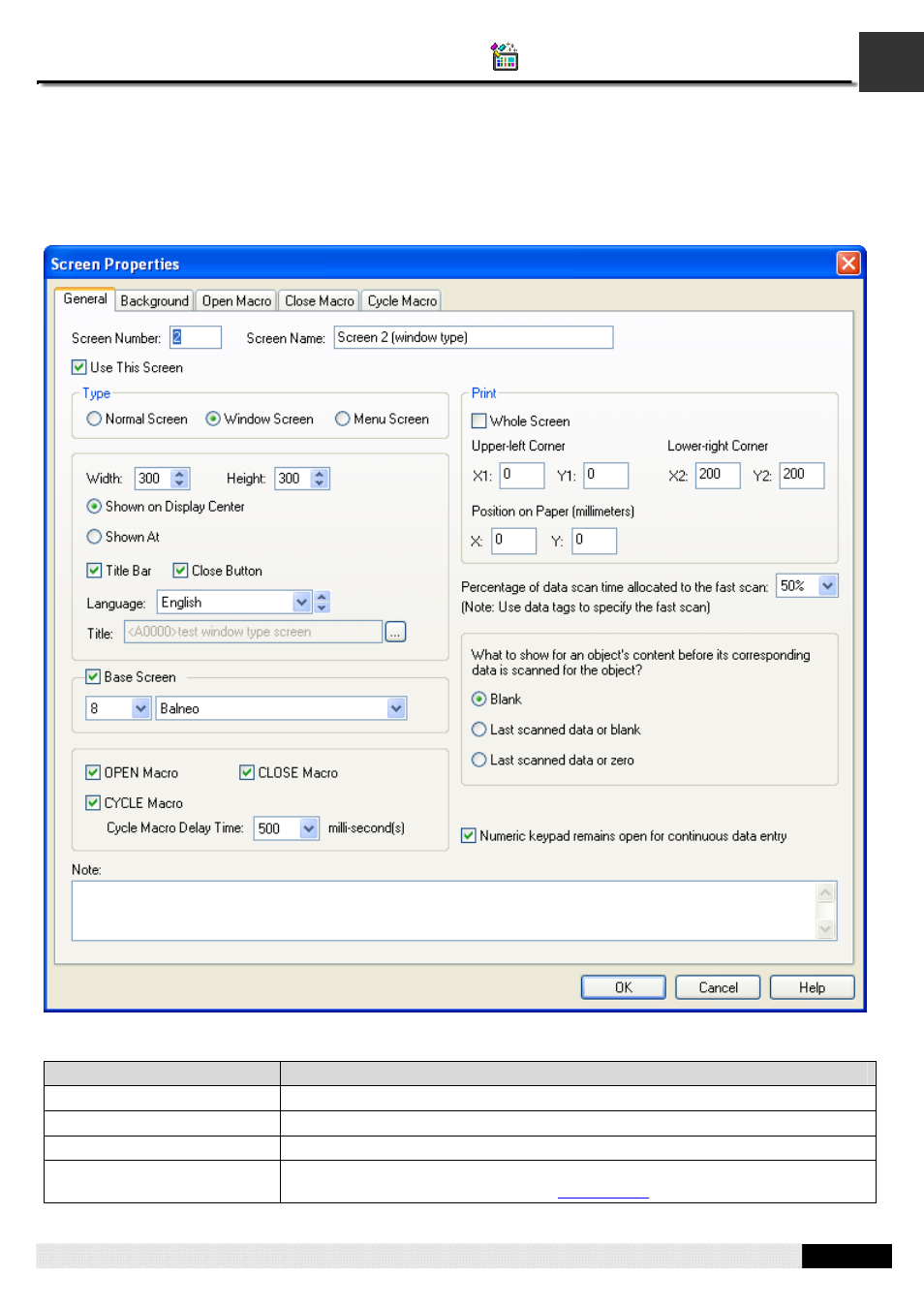Select the Cycle Macro tab

point(402,301)
